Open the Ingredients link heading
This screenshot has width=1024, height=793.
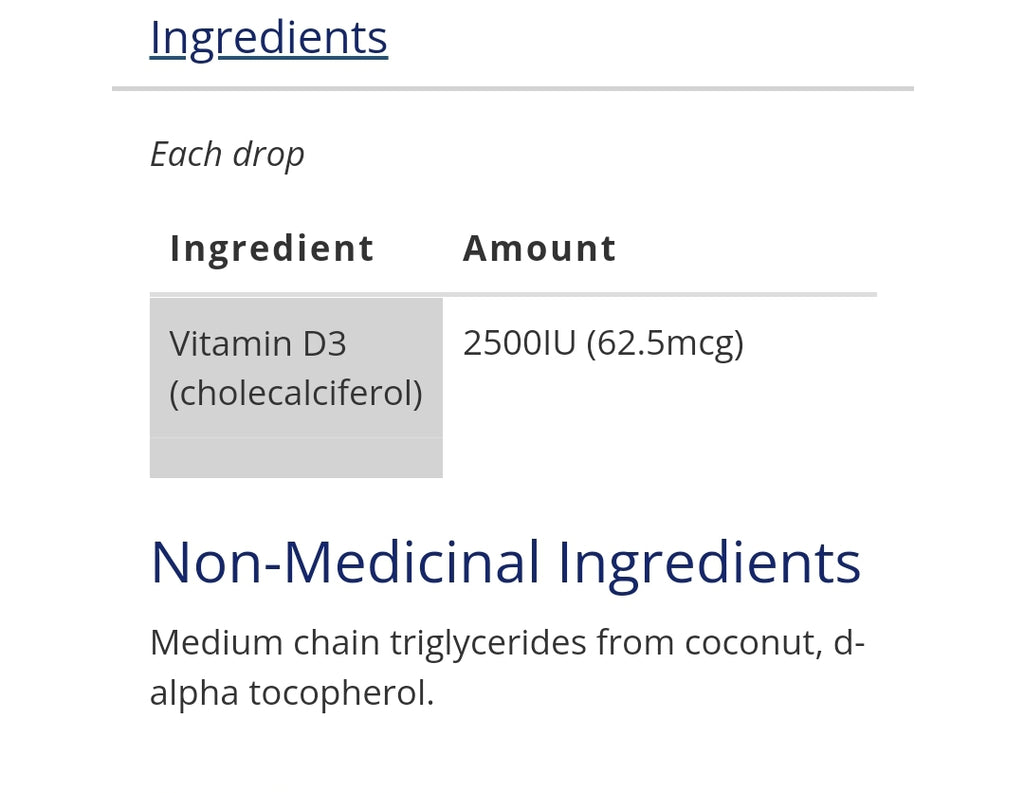(268, 39)
